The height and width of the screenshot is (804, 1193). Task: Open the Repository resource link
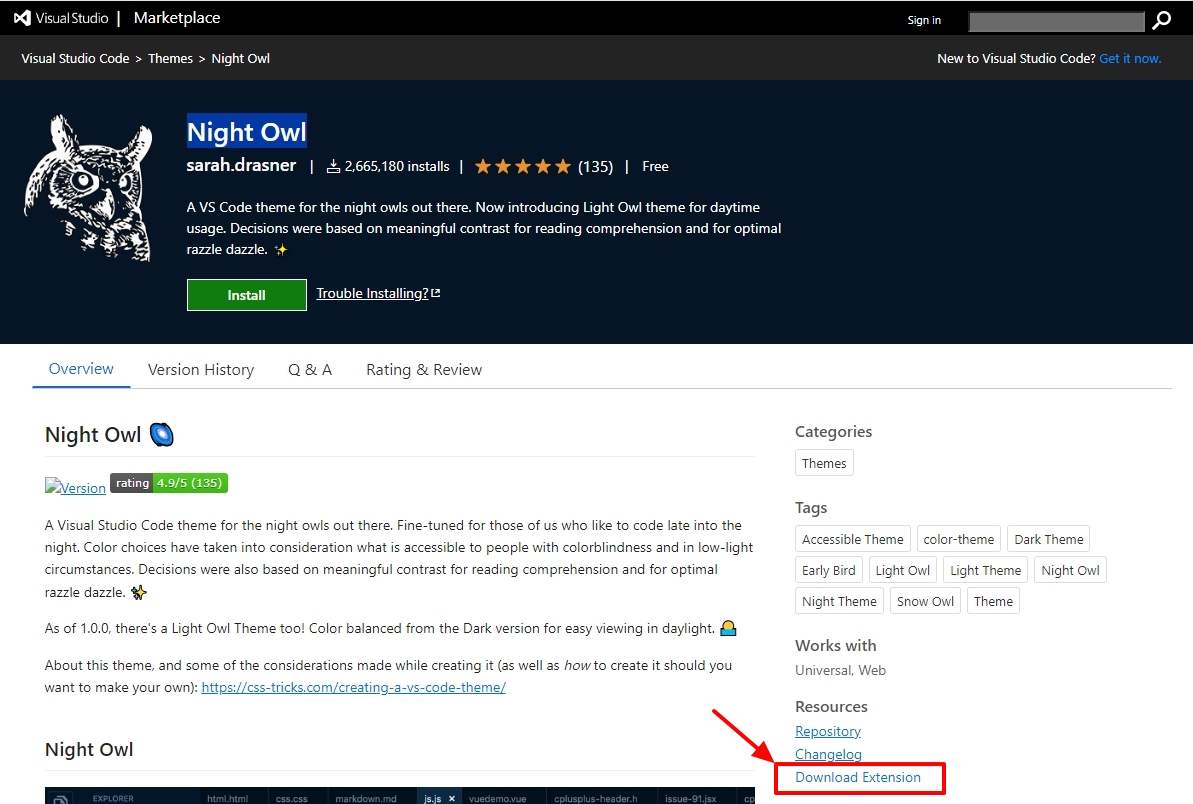coord(828,731)
